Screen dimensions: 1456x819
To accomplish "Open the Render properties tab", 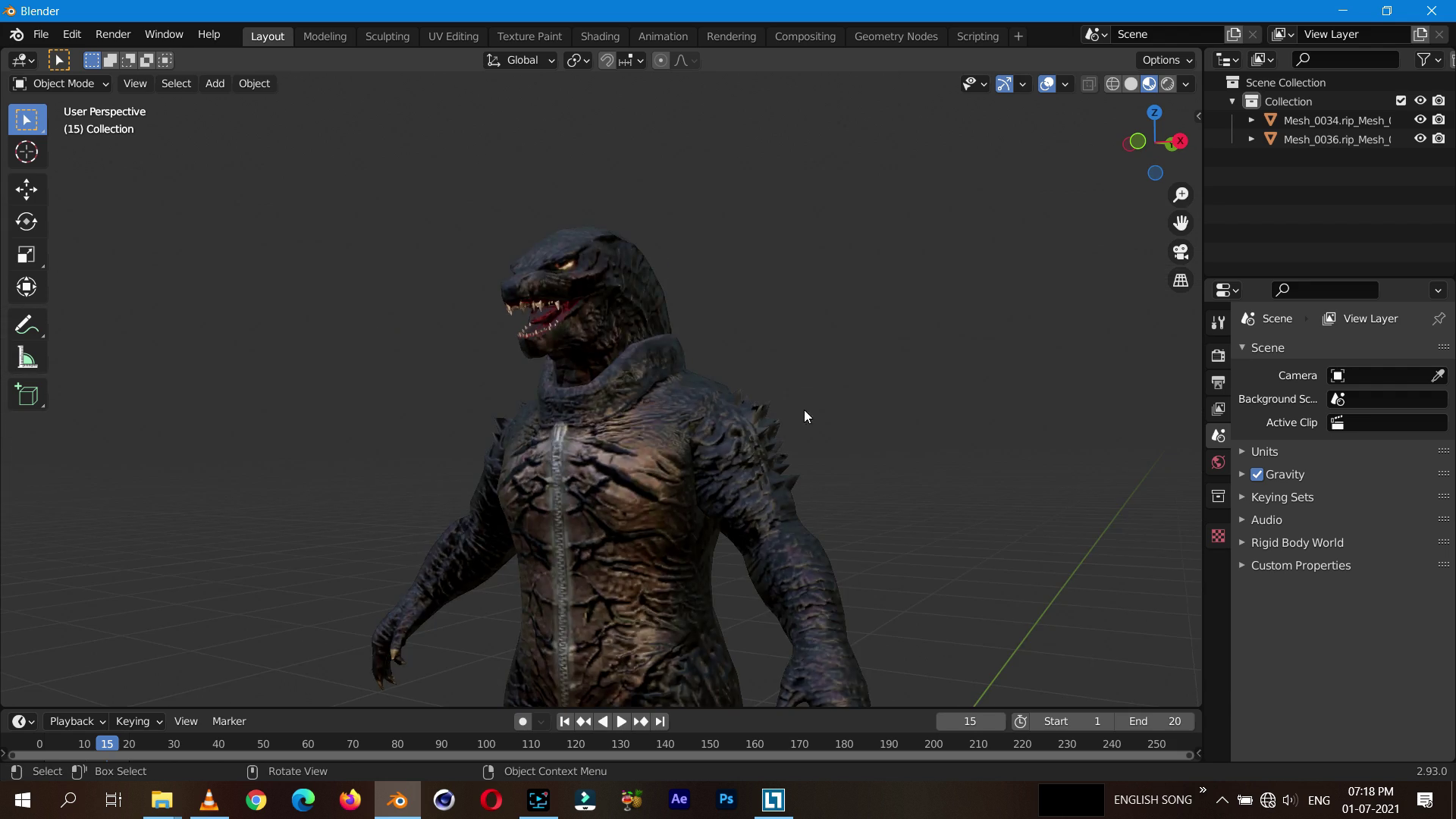I will (1218, 355).
